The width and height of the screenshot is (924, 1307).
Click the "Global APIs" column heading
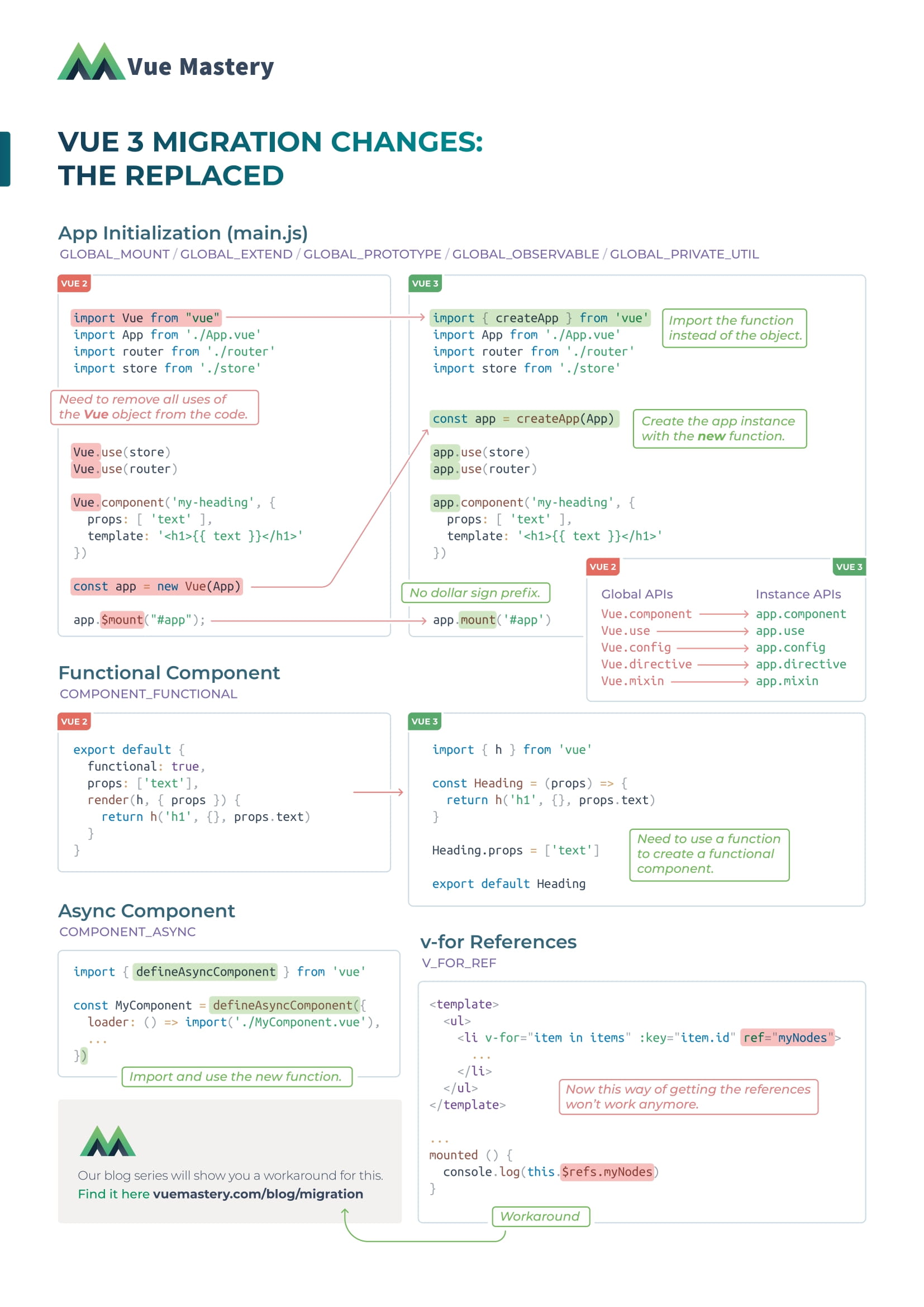coord(637,594)
